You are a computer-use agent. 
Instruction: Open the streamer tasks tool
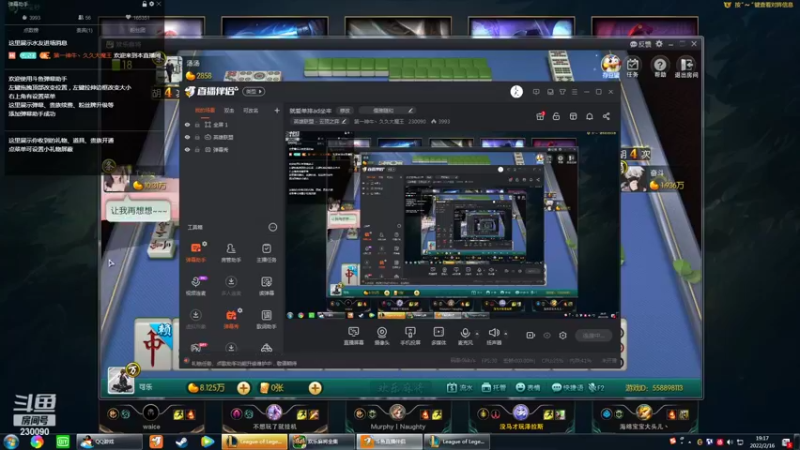pyautogui.click(x=266, y=253)
